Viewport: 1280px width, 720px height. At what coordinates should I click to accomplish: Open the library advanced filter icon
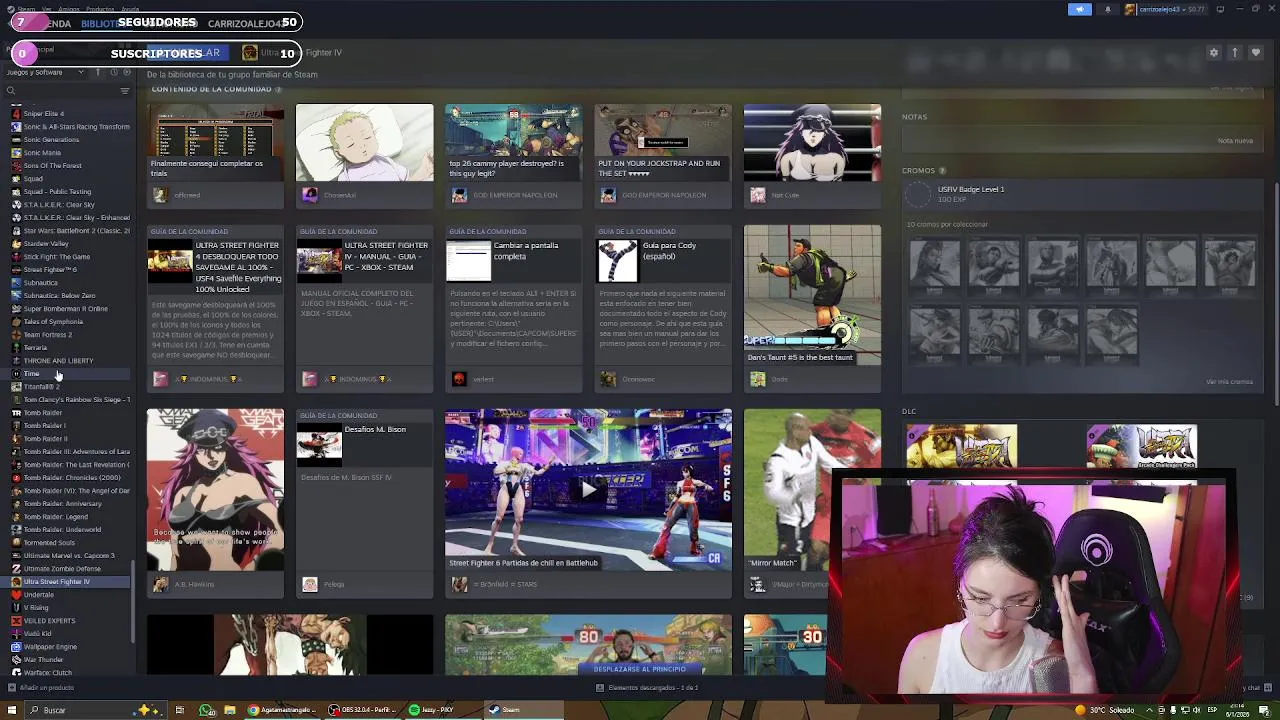tap(125, 91)
